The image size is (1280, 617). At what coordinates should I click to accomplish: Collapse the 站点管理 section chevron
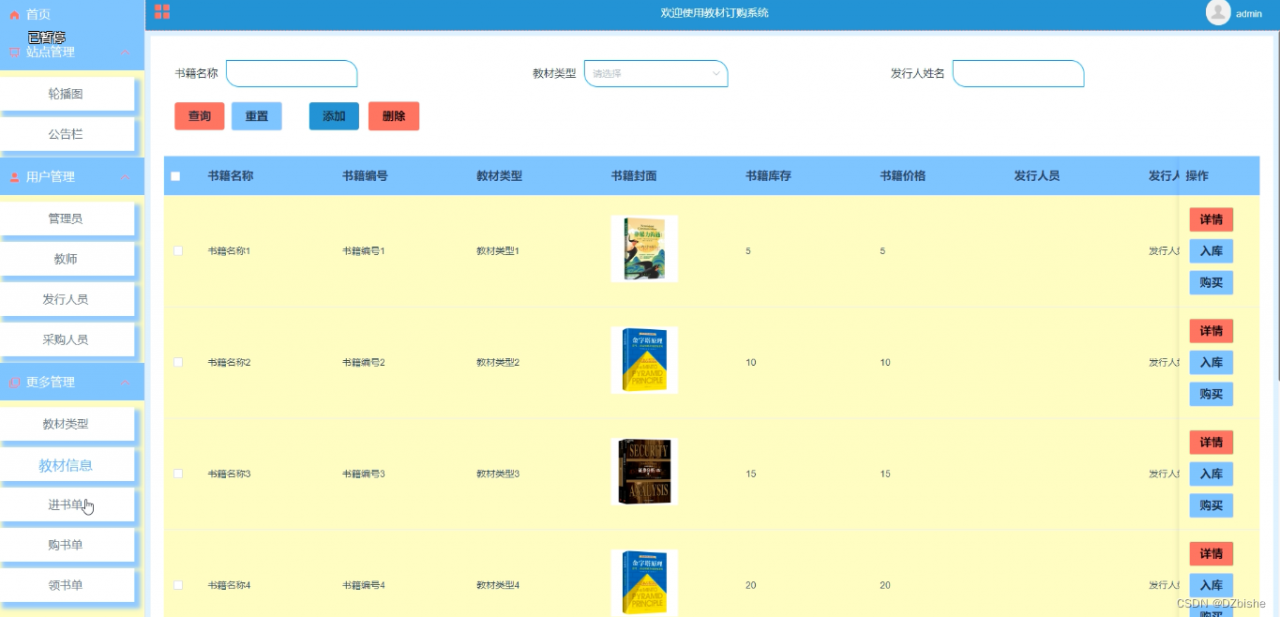[x=124, y=52]
